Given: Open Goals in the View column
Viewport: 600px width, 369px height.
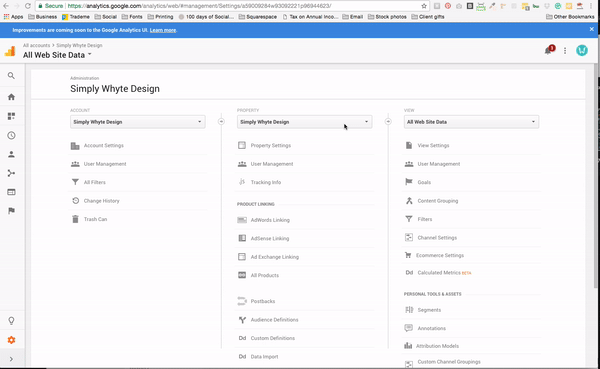Looking at the screenshot, I should [x=424, y=182].
